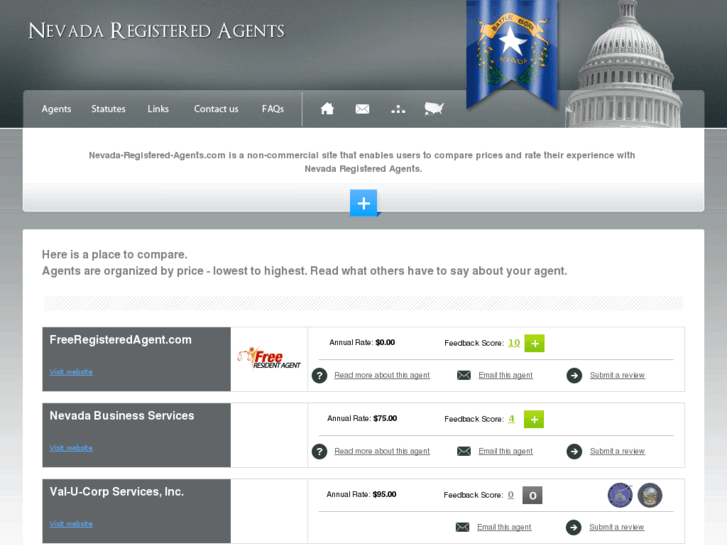
Task: Click the feedback score 10 link
Action: pos(514,343)
